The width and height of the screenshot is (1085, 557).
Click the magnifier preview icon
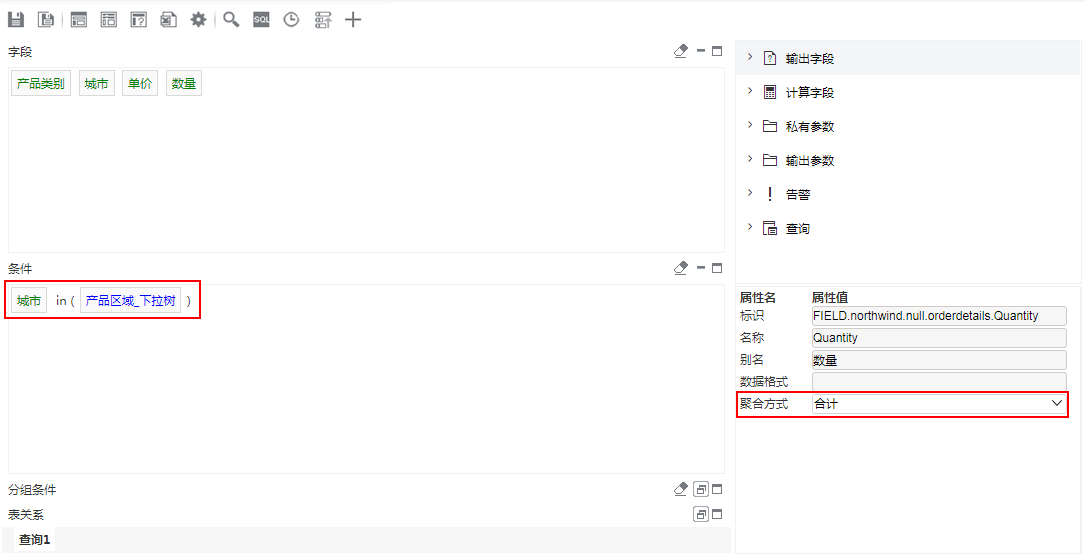[x=231, y=19]
